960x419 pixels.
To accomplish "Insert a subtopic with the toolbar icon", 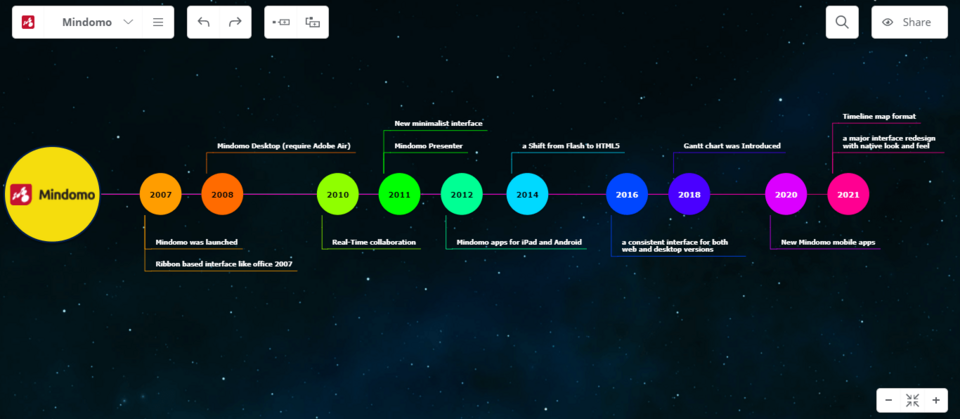I will (313, 22).
